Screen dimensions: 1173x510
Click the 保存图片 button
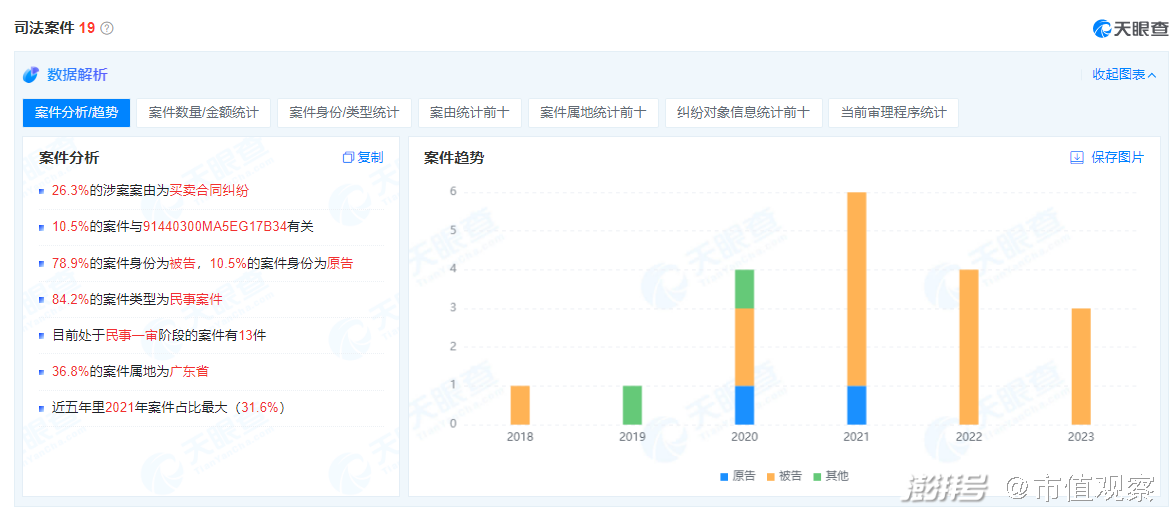(x=1117, y=157)
